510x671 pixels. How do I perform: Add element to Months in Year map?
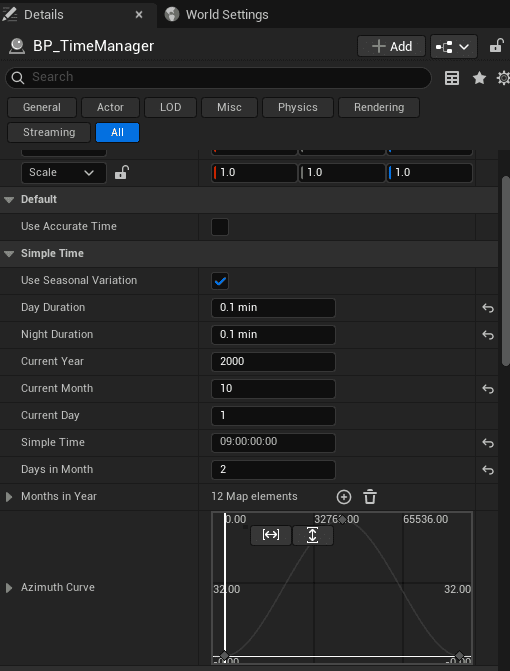point(344,497)
